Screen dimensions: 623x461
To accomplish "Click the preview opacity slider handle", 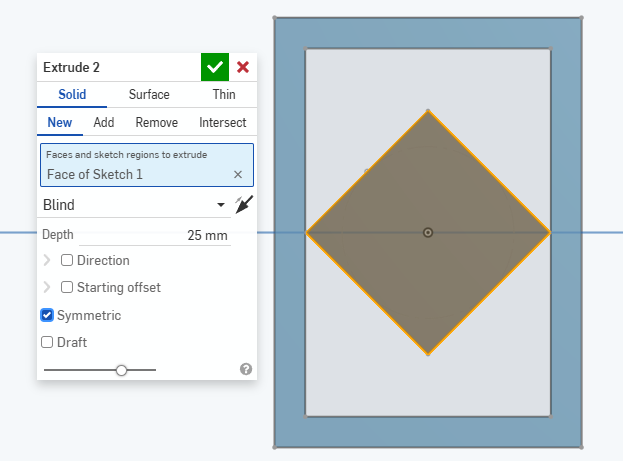I will point(121,370).
